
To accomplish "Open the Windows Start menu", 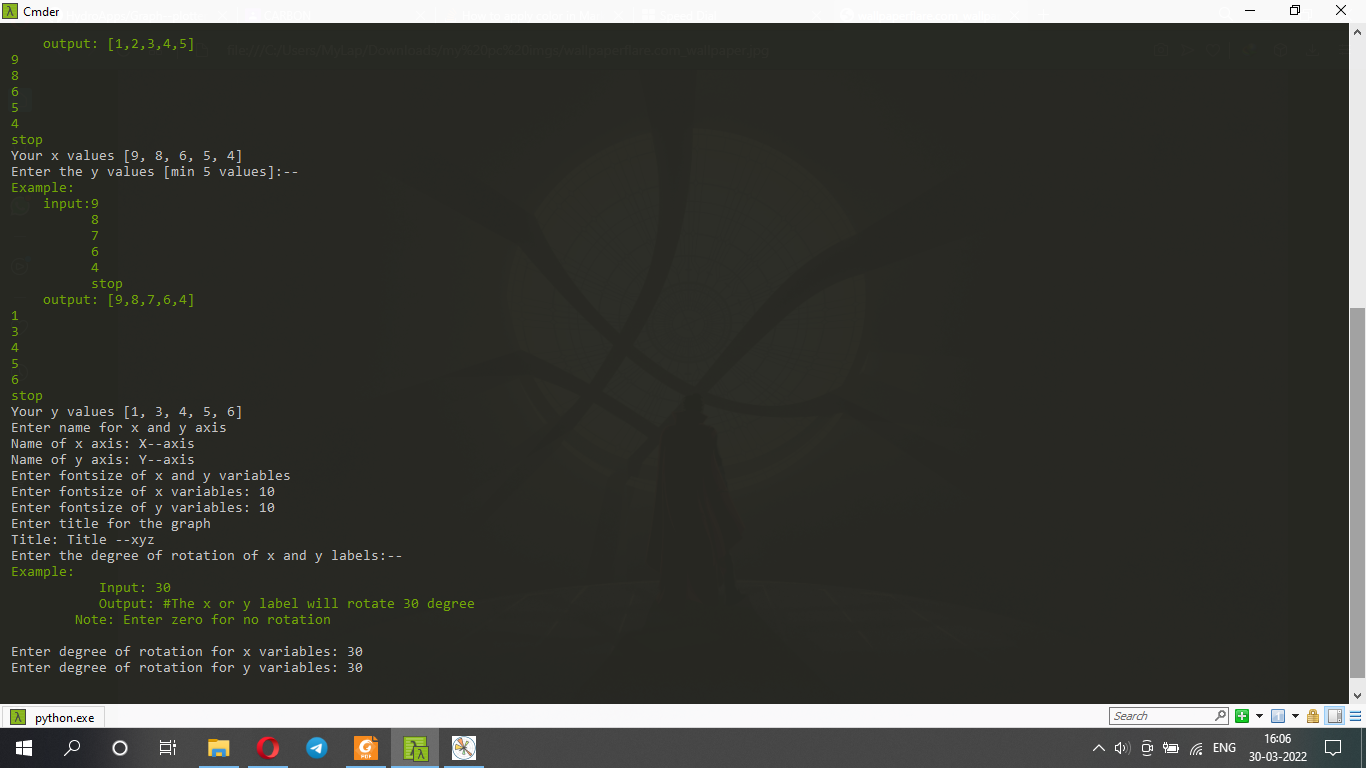I will point(24,747).
